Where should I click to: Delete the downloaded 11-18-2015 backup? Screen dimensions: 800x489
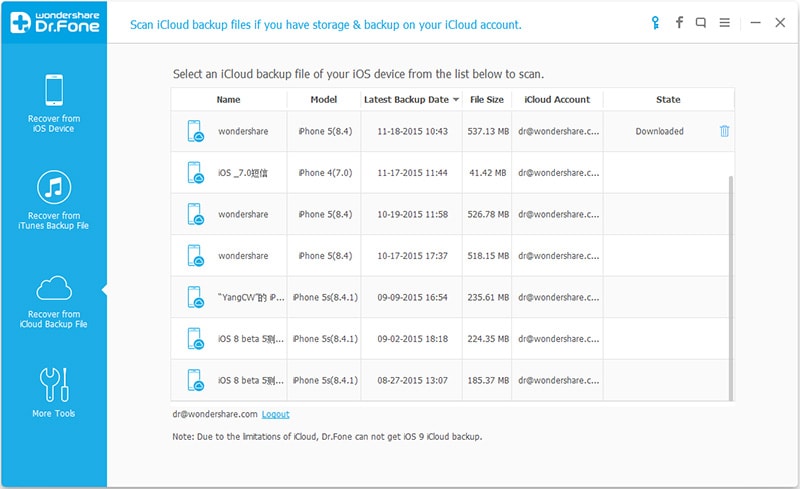(x=724, y=131)
